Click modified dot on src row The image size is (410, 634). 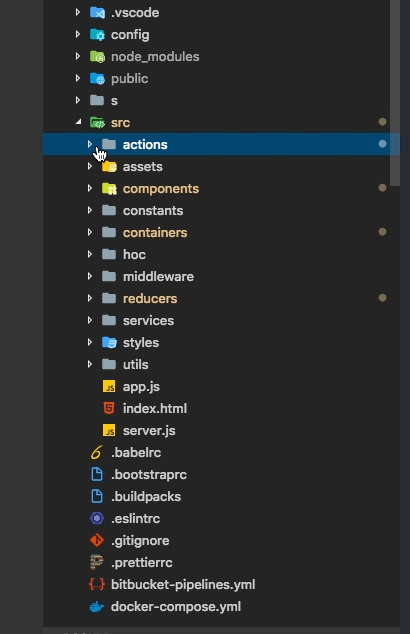click(x=382, y=122)
